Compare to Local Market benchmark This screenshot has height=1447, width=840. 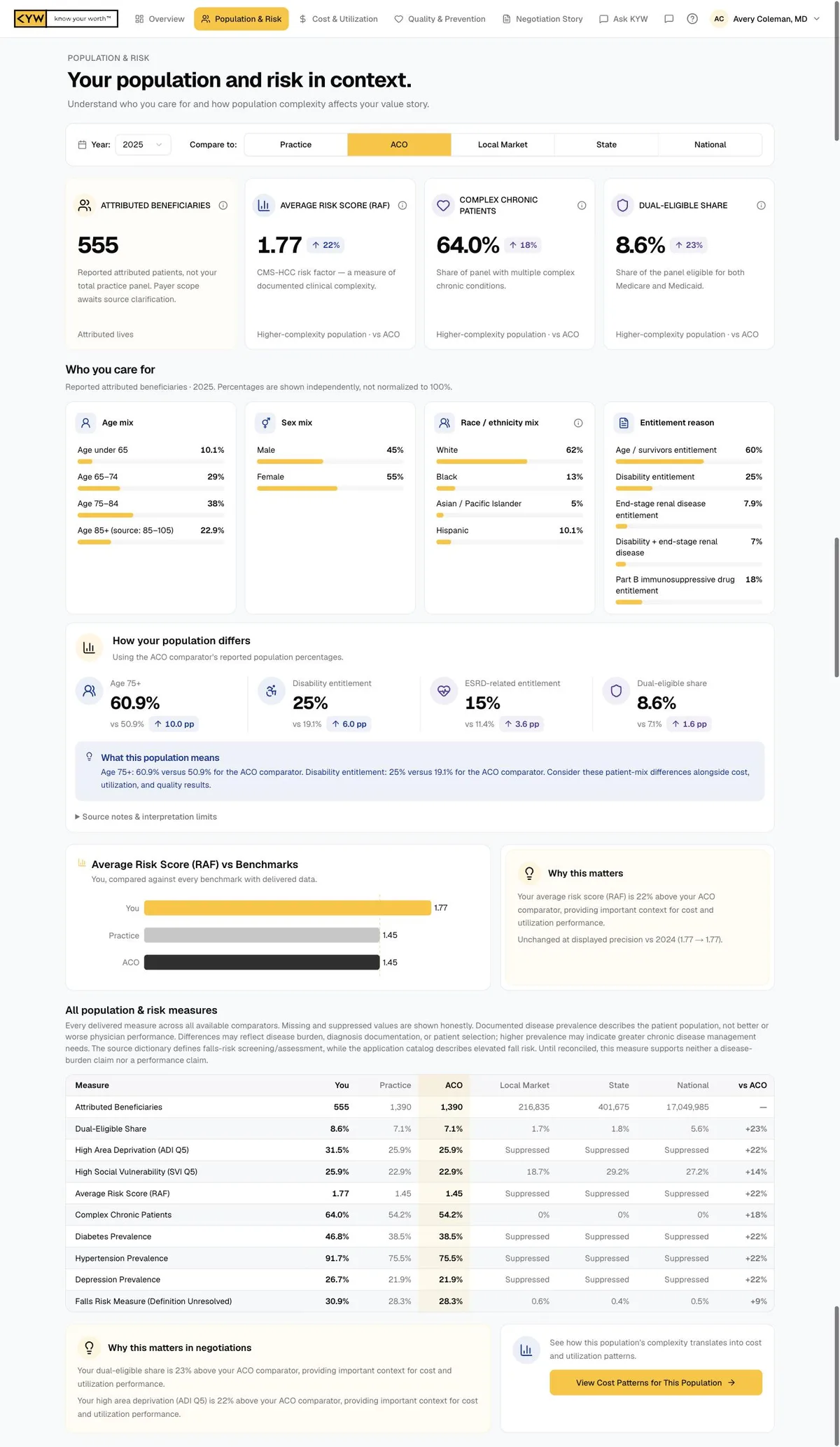click(503, 144)
